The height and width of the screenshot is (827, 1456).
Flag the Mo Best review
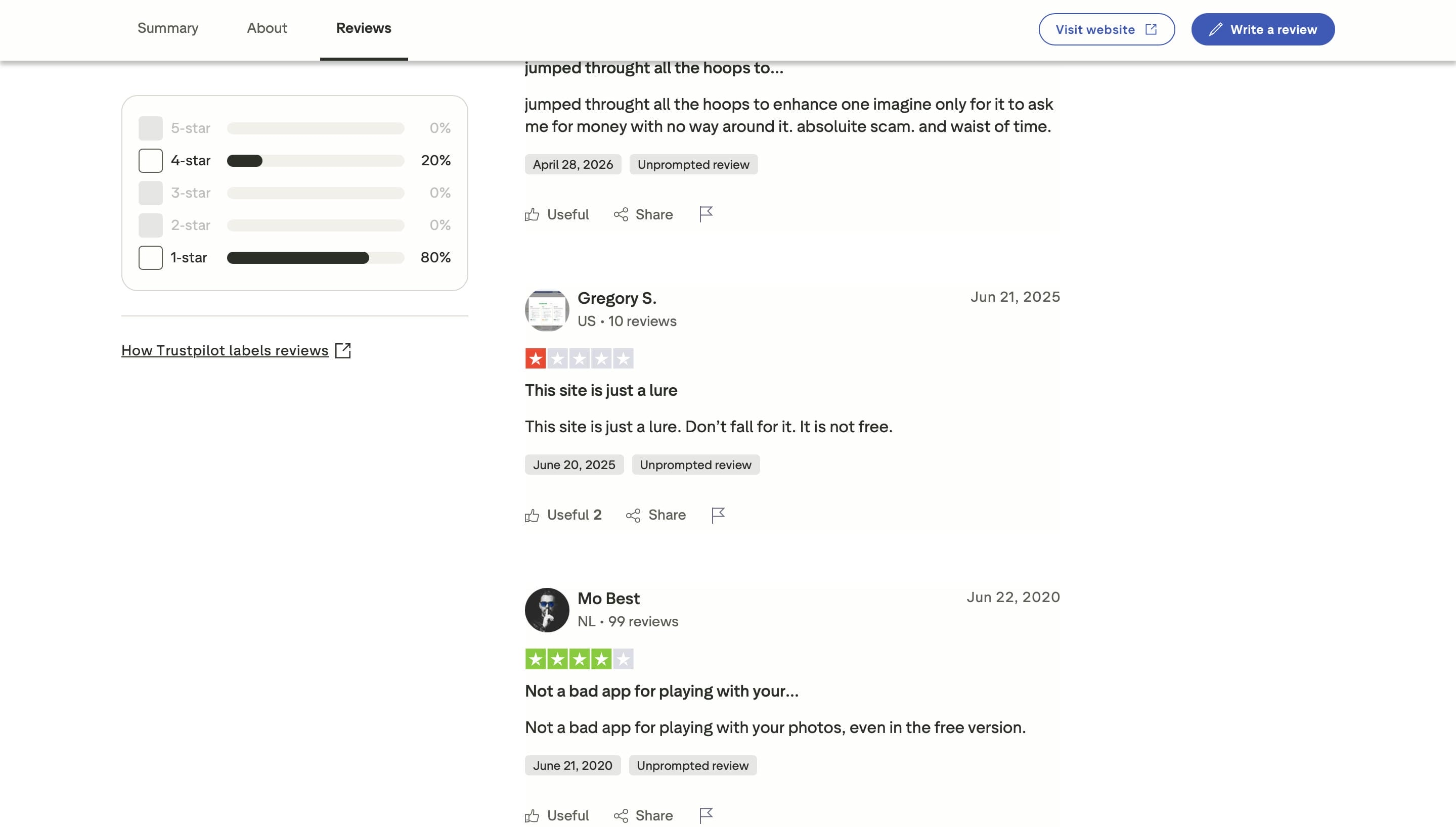(705, 816)
